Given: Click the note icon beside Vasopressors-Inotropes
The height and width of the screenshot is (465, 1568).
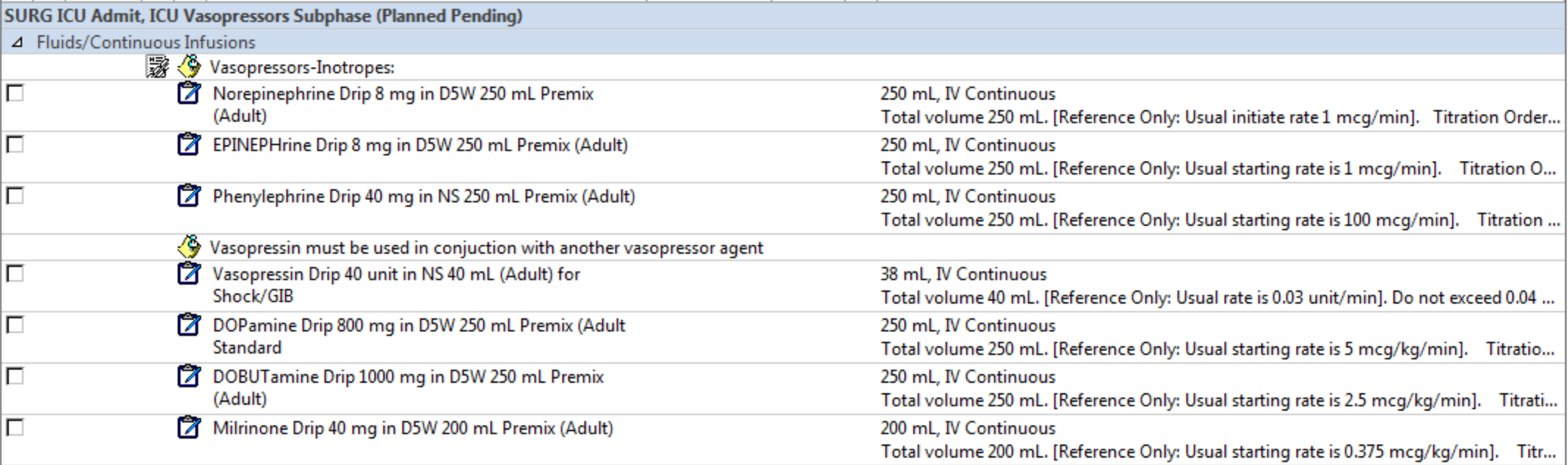Looking at the screenshot, I should point(189,67).
